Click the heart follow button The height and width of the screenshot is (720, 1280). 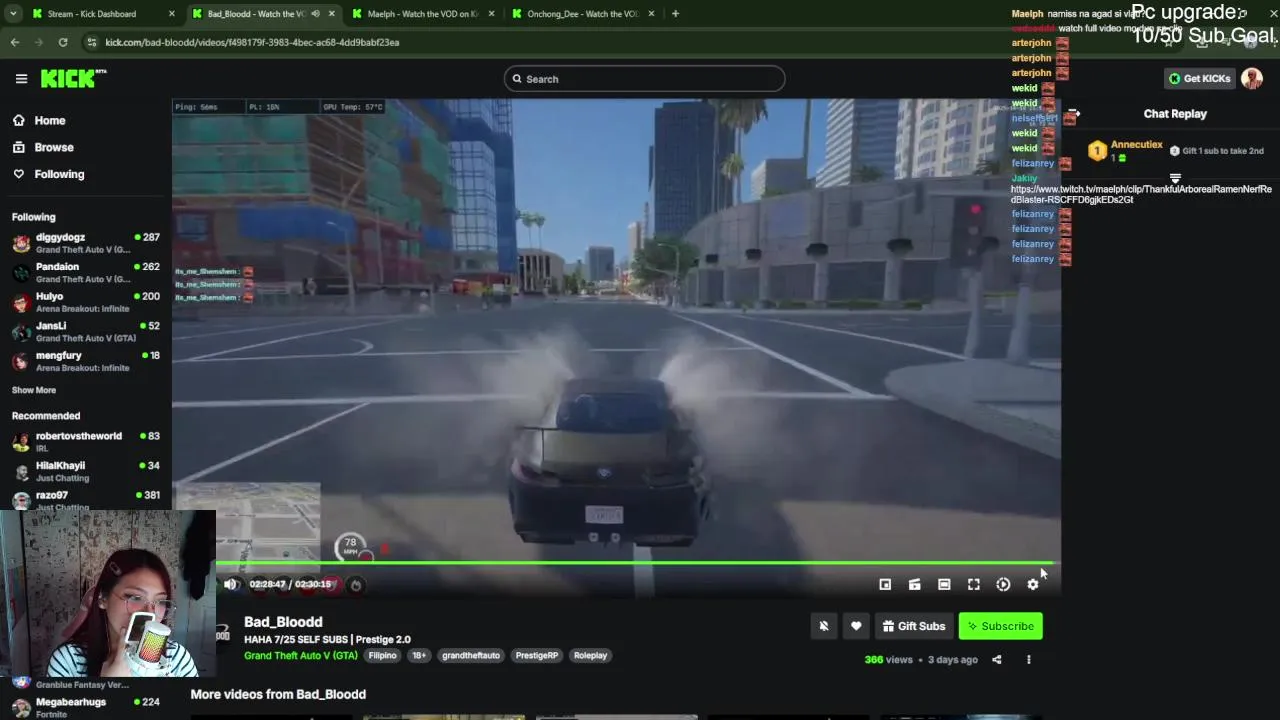click(x=856, y=626)
